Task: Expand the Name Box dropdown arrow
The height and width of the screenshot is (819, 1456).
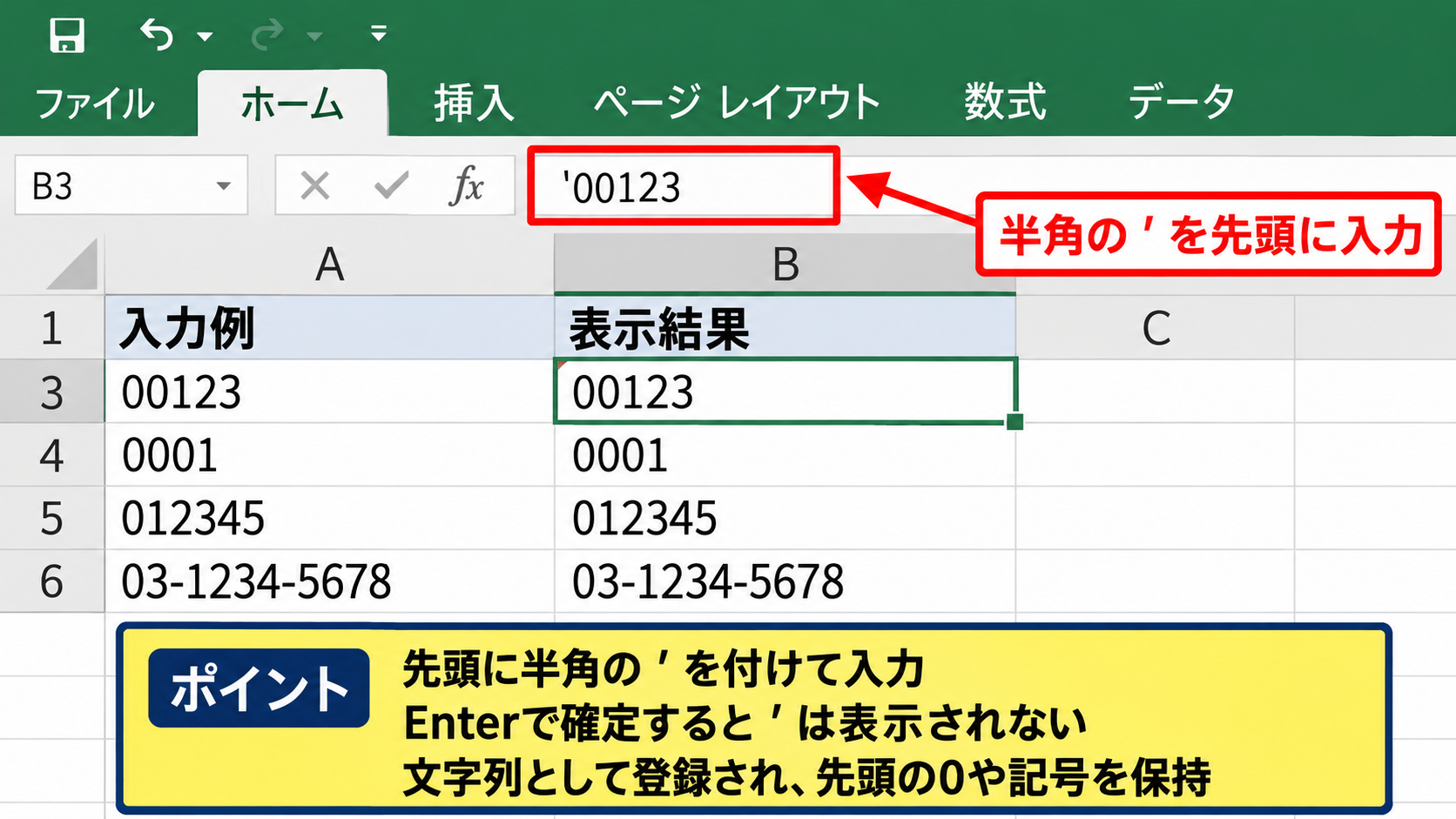Action: (224, 185)
